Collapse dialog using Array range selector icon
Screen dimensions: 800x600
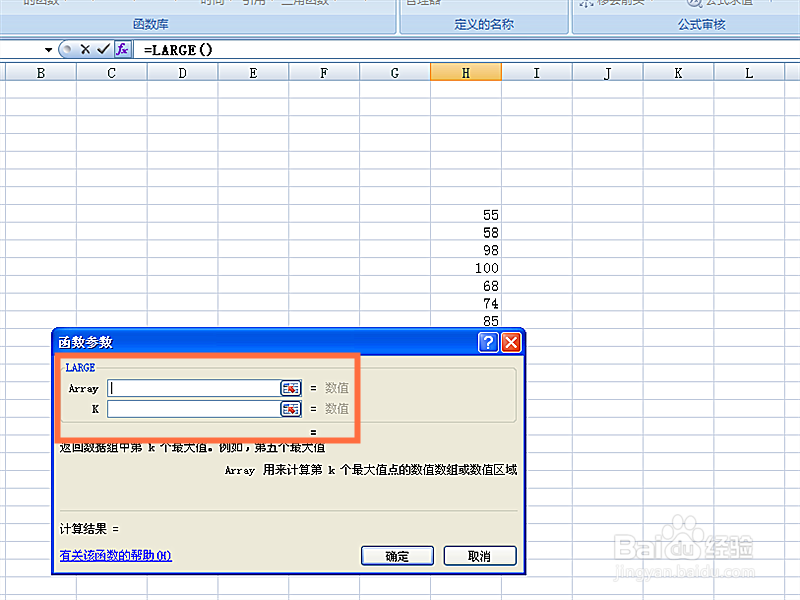click(x=291, y=388)
